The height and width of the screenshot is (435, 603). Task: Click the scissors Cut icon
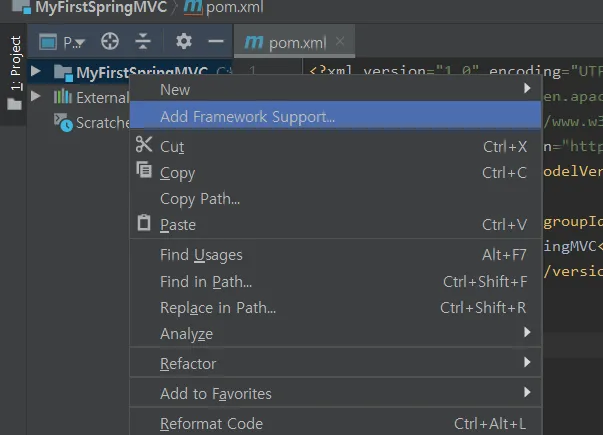click(x=144, y=146)
